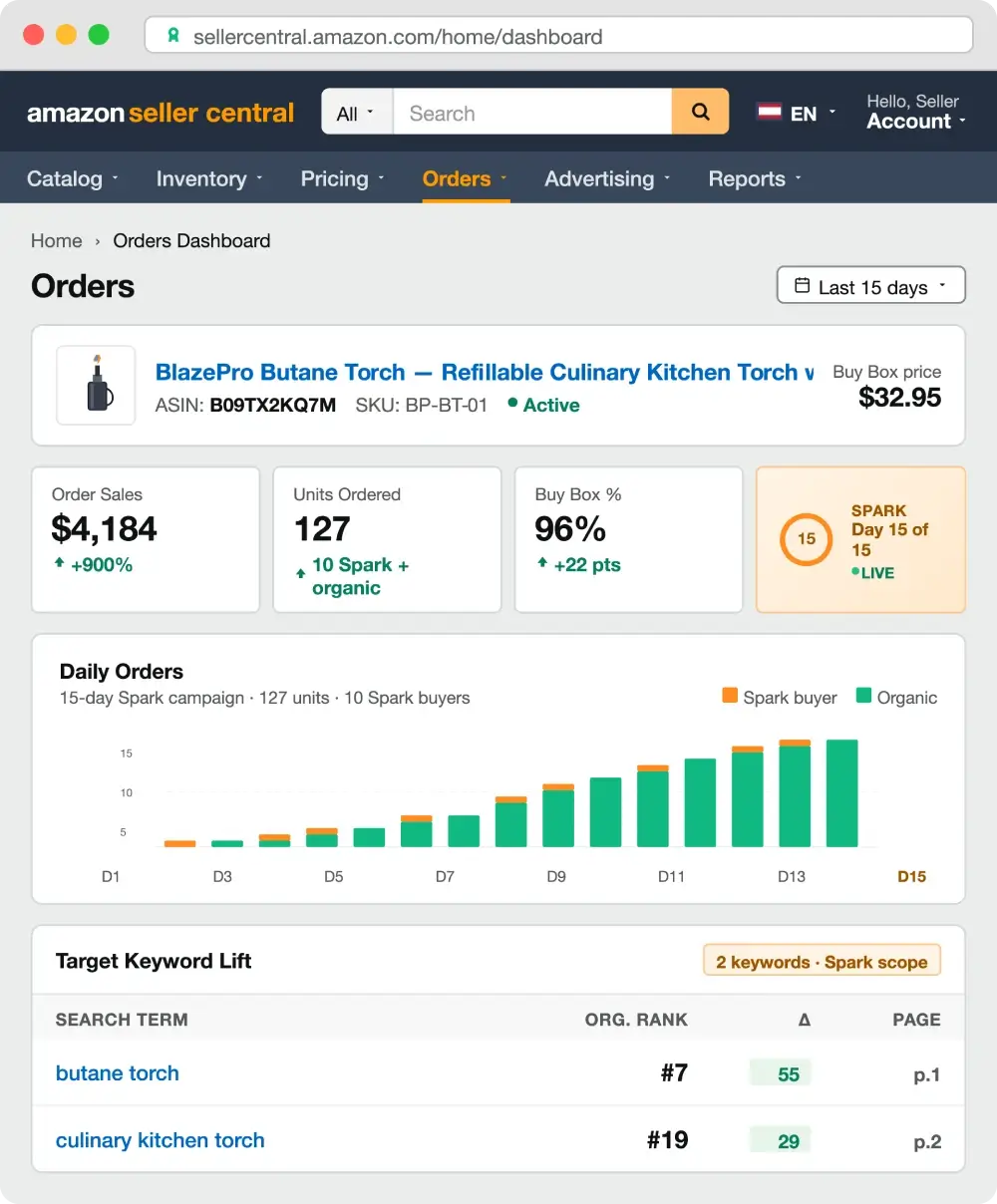Click the ASIN B09TX2KQ7M text
Image resolution: width=997 pixels, height=1204 pixels.
pos(245,405)
